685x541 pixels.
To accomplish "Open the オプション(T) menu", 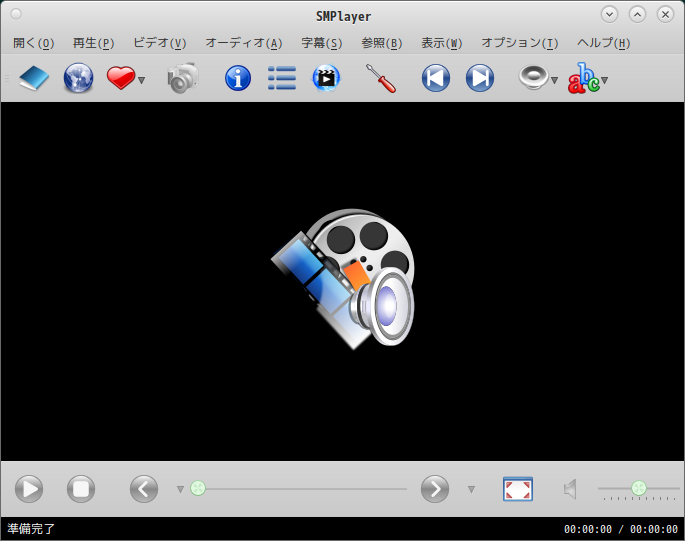I will coord(520,43).
